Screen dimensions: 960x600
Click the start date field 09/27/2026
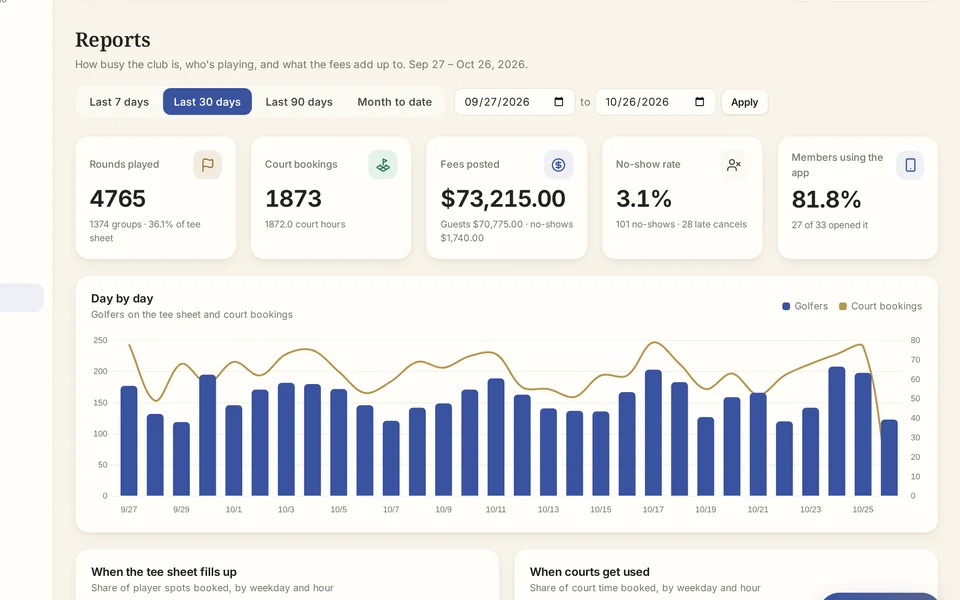click(514, 102)
